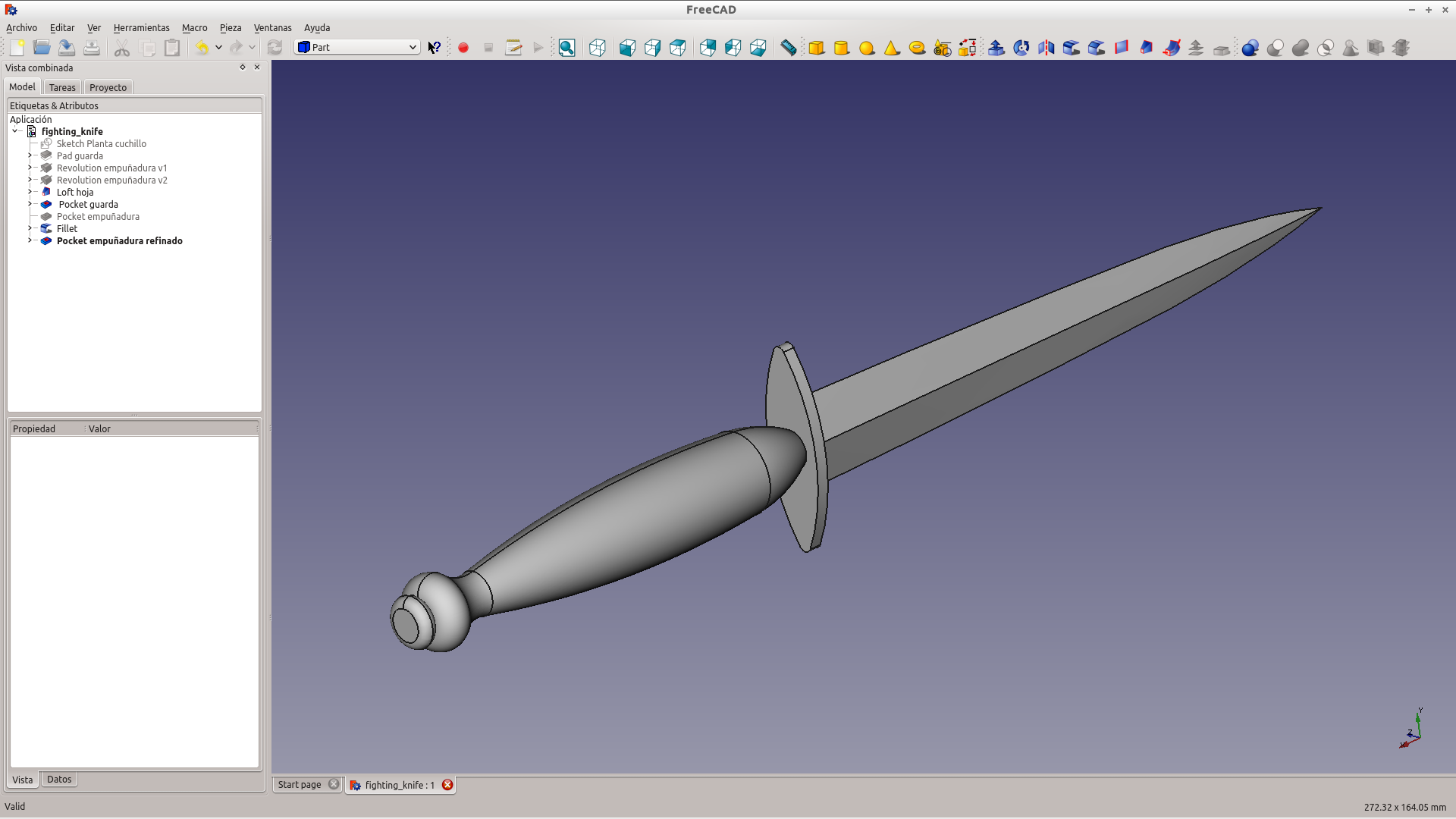Viewport: 1456px width, 819px height.
Task: Close the fighting_knife document tab
Action: coord(447,784)
